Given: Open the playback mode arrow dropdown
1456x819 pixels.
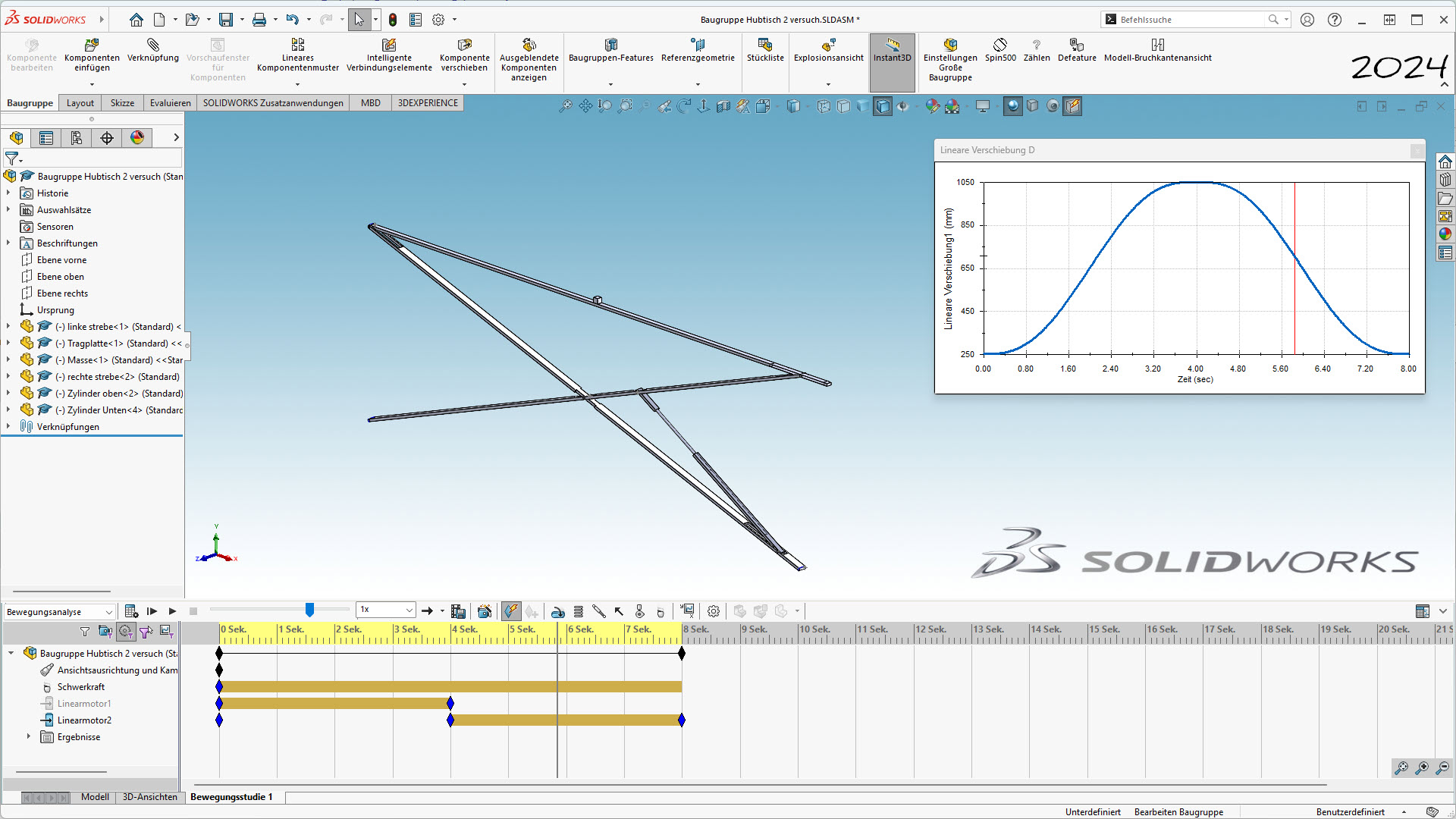Looking at the screenshot, I should point(442,611).
